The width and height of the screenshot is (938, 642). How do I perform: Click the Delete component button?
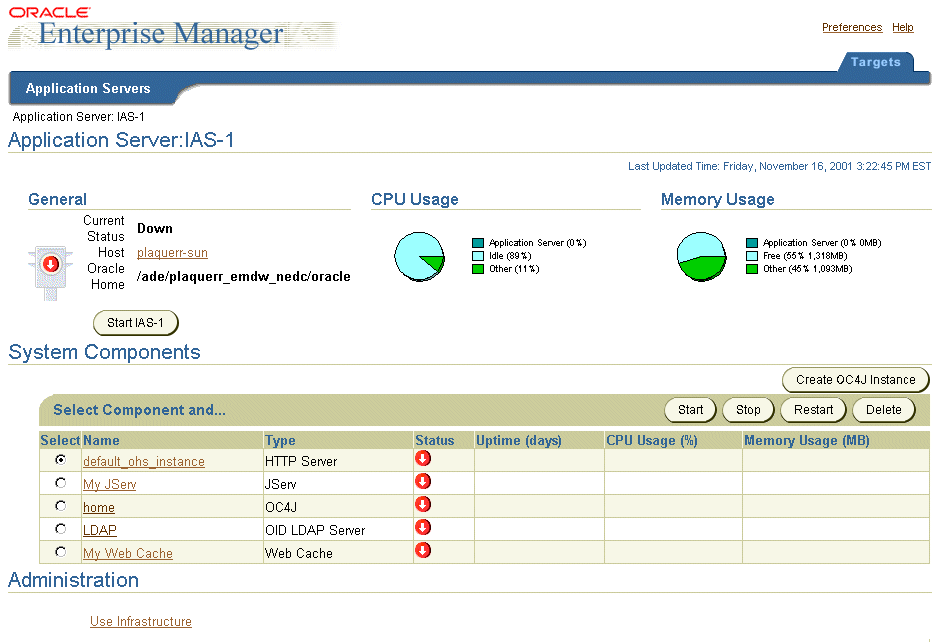(884, 410)
